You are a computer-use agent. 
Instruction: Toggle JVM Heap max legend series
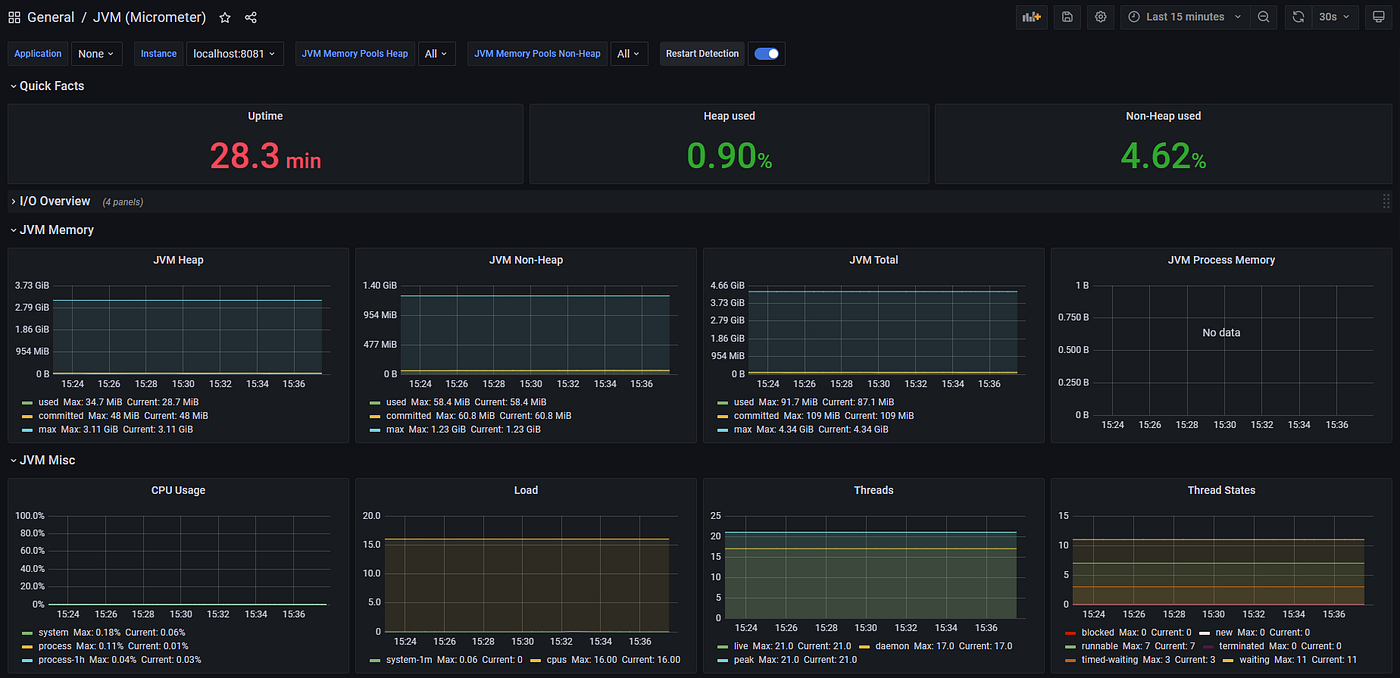point(48,429)
